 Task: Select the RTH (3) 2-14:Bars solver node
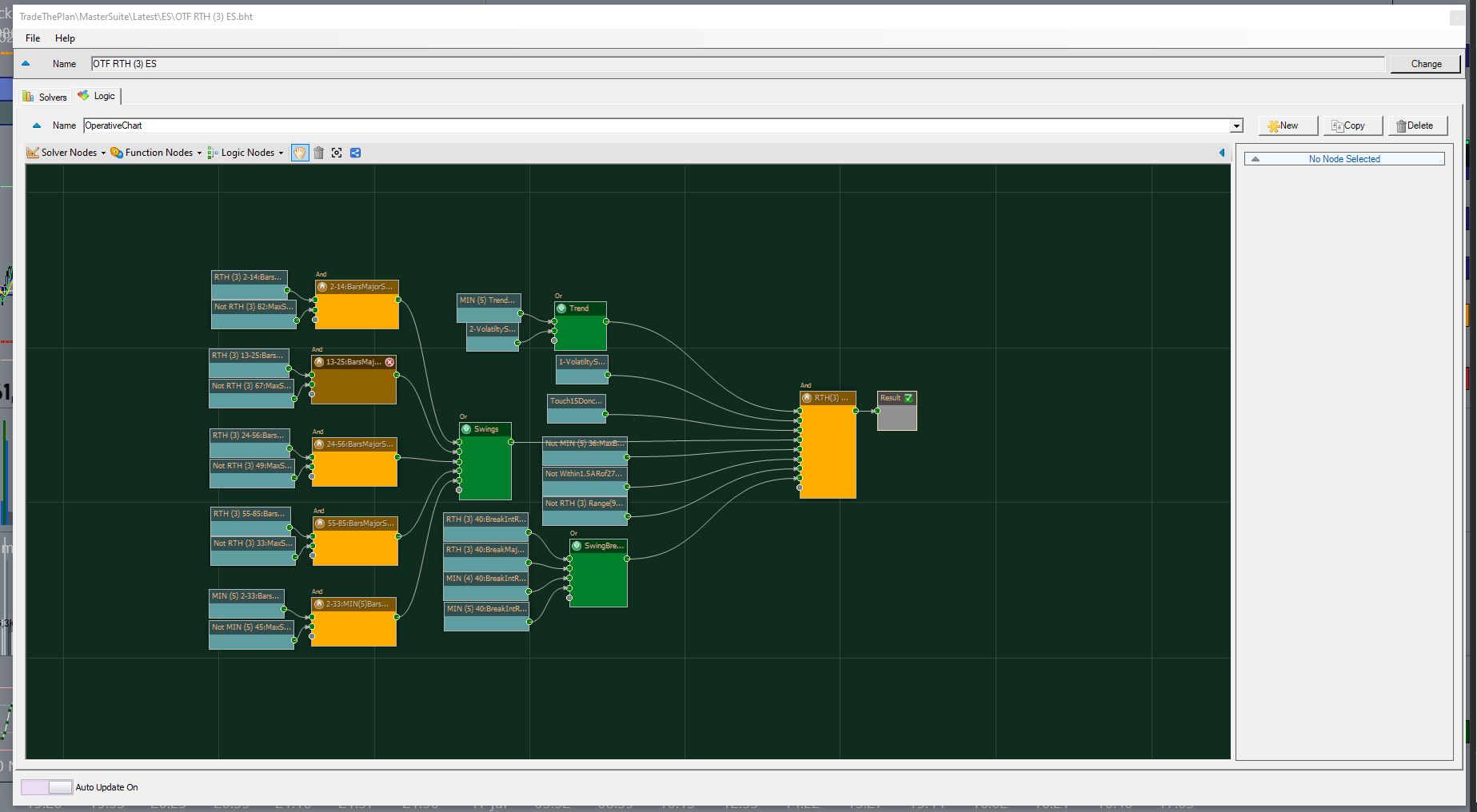click(249, 285)
